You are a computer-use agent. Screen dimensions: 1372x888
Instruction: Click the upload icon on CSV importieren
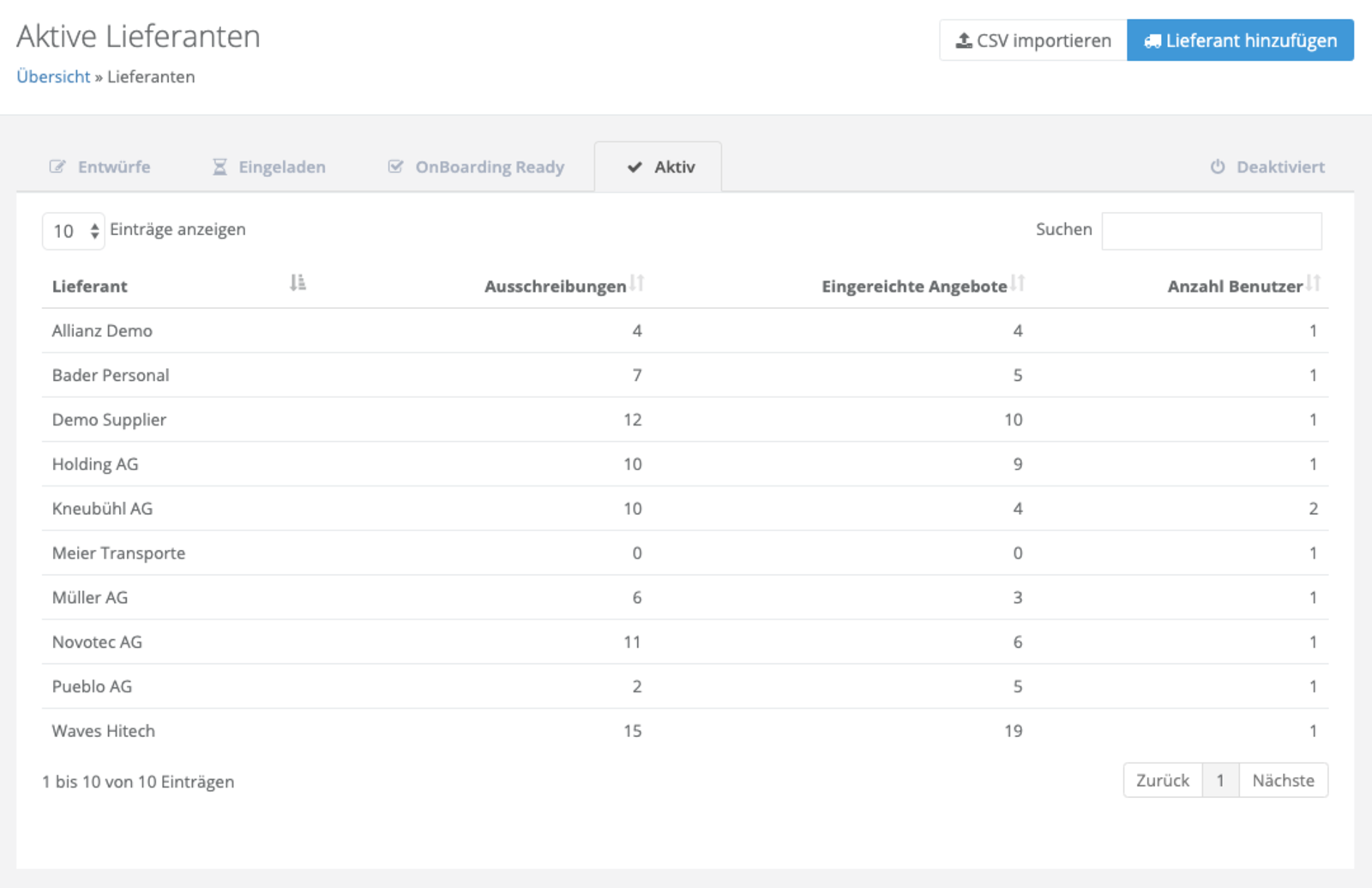pos(964,40)
